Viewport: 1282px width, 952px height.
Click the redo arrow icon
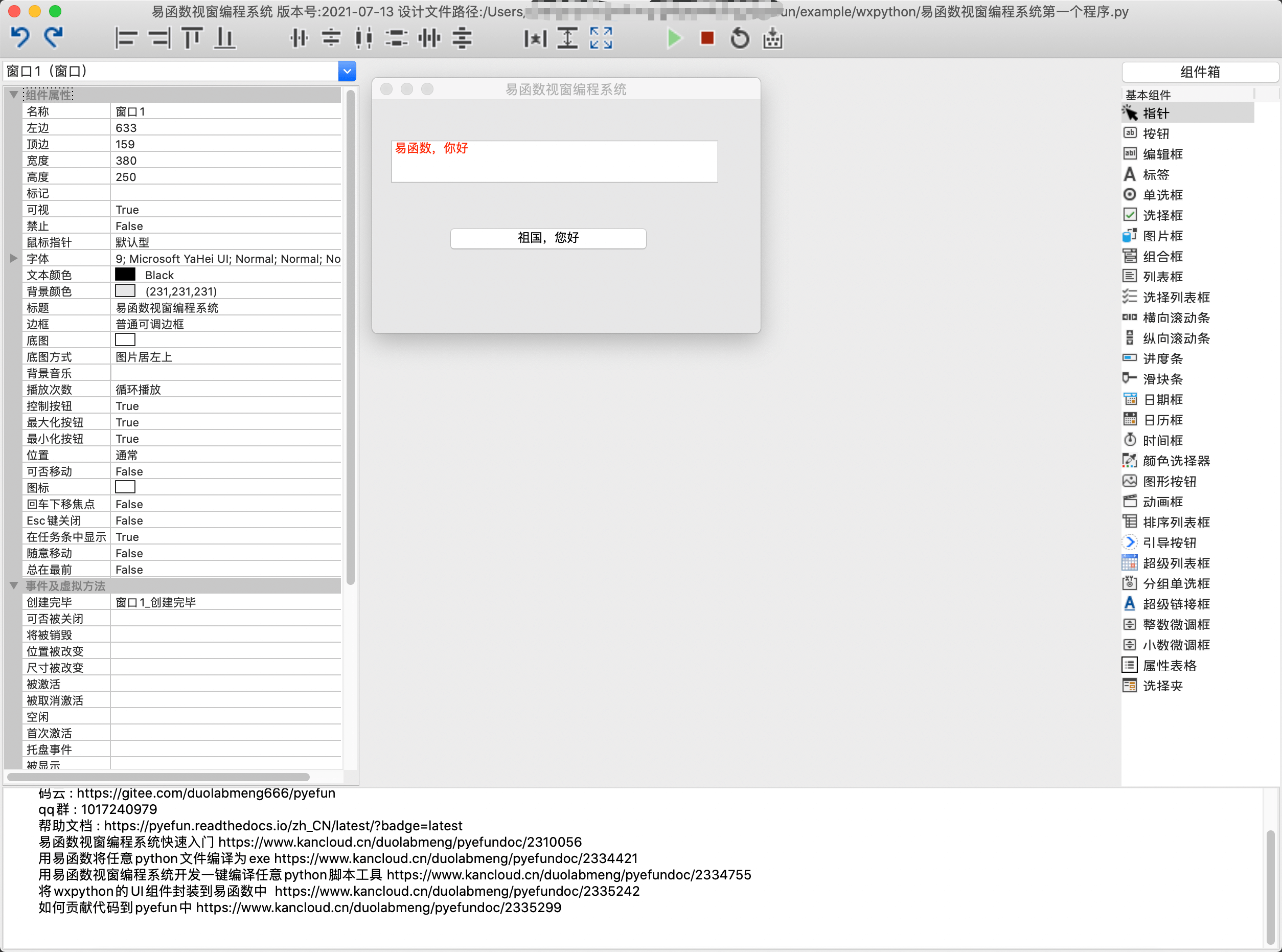[x=54, y=38]
